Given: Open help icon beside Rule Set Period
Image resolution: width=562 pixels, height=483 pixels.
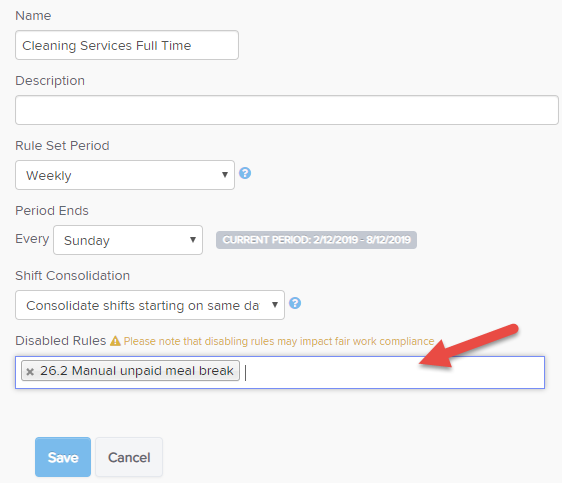Looking at the screenshot, I should coord(245,173).
